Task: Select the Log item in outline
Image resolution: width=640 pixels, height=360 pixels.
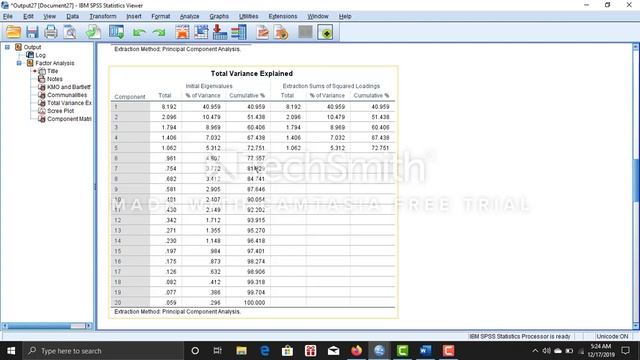Action: (40, 55)
